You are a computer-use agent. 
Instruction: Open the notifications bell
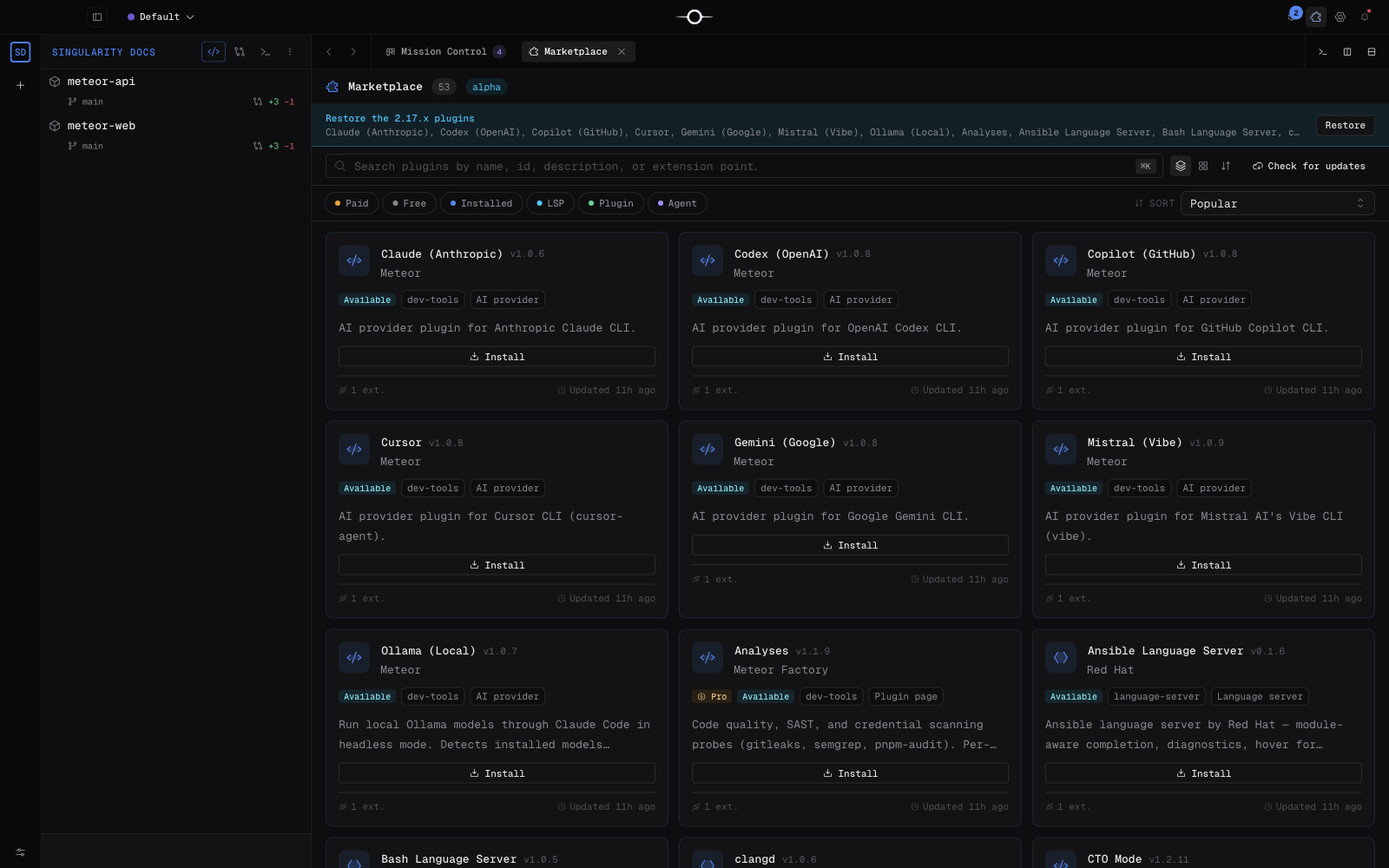pyautogui.click(x=1365, y=16)
